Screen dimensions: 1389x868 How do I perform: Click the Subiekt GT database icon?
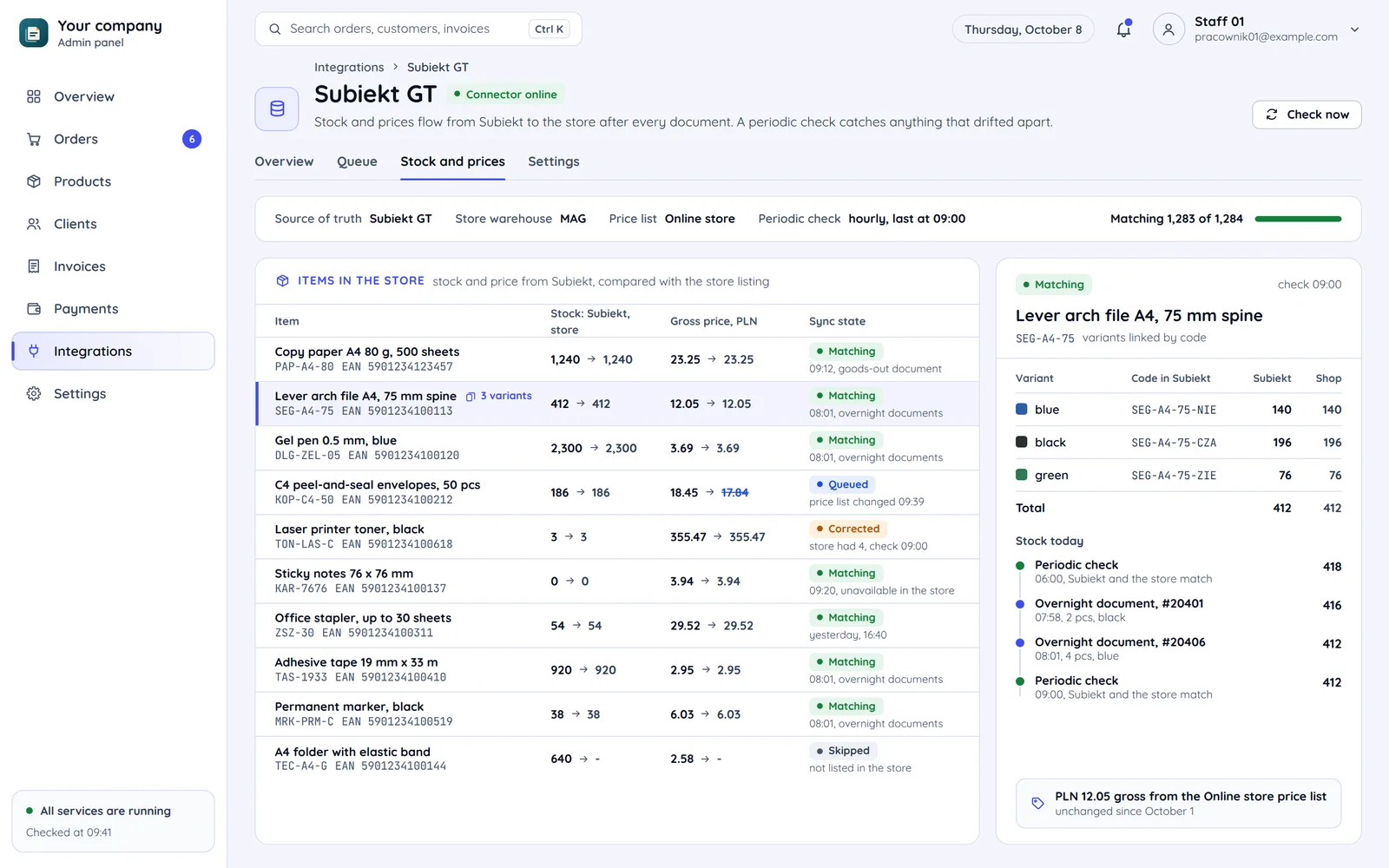coord(277,108)
